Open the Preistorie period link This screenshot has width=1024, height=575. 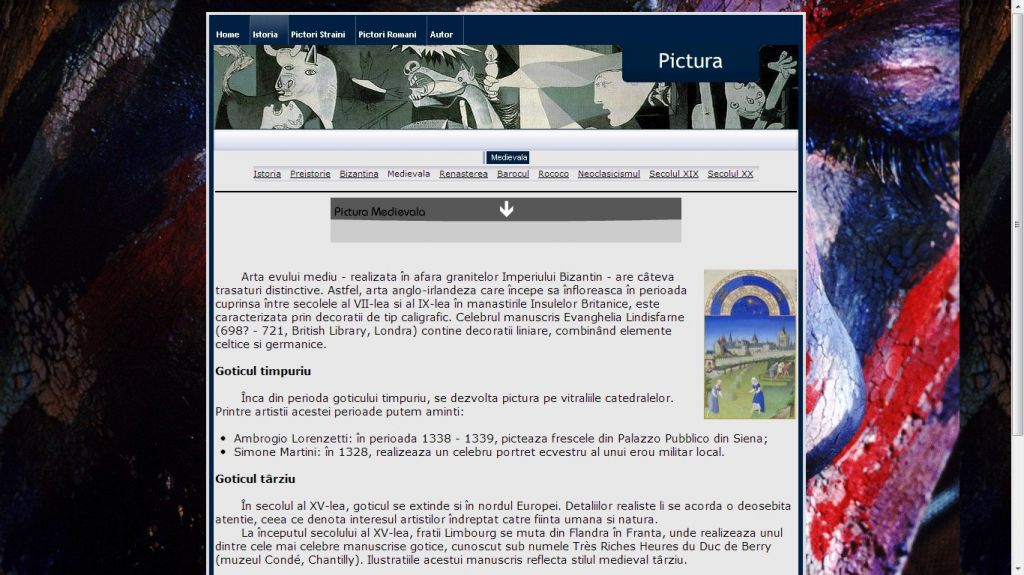tap(310, 174)
